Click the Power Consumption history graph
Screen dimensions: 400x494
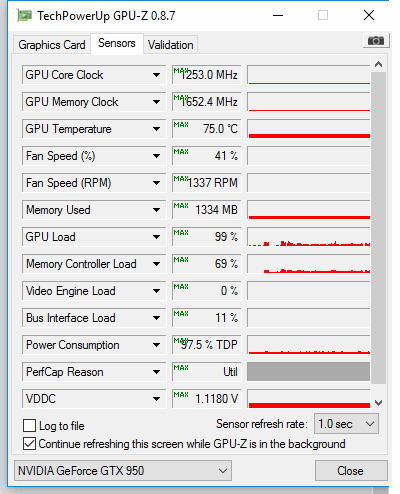(309, 345)
